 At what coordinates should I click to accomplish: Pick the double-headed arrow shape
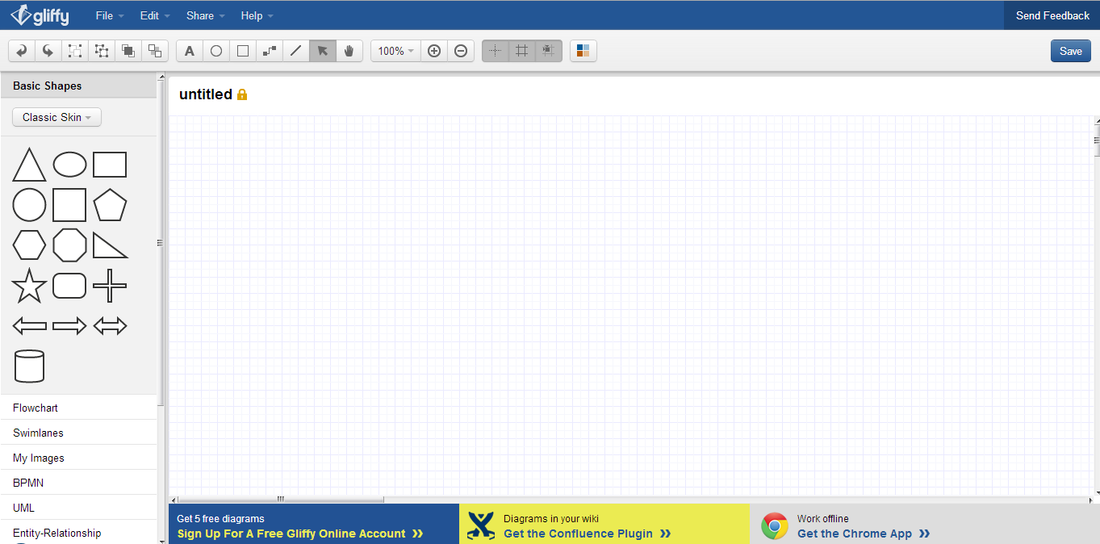coord(110,326)
